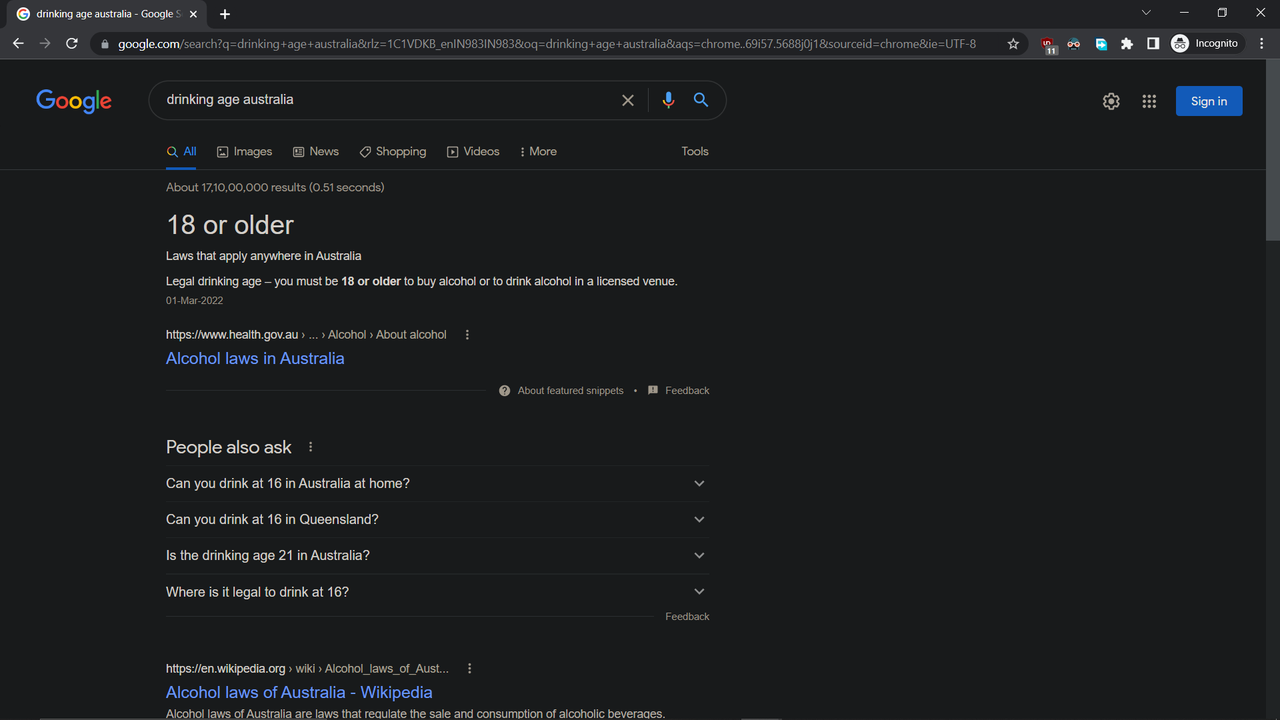The image size is (1280, 720).
Task: Click the 18 or older answer heading
Action: [x=230, y=225]
